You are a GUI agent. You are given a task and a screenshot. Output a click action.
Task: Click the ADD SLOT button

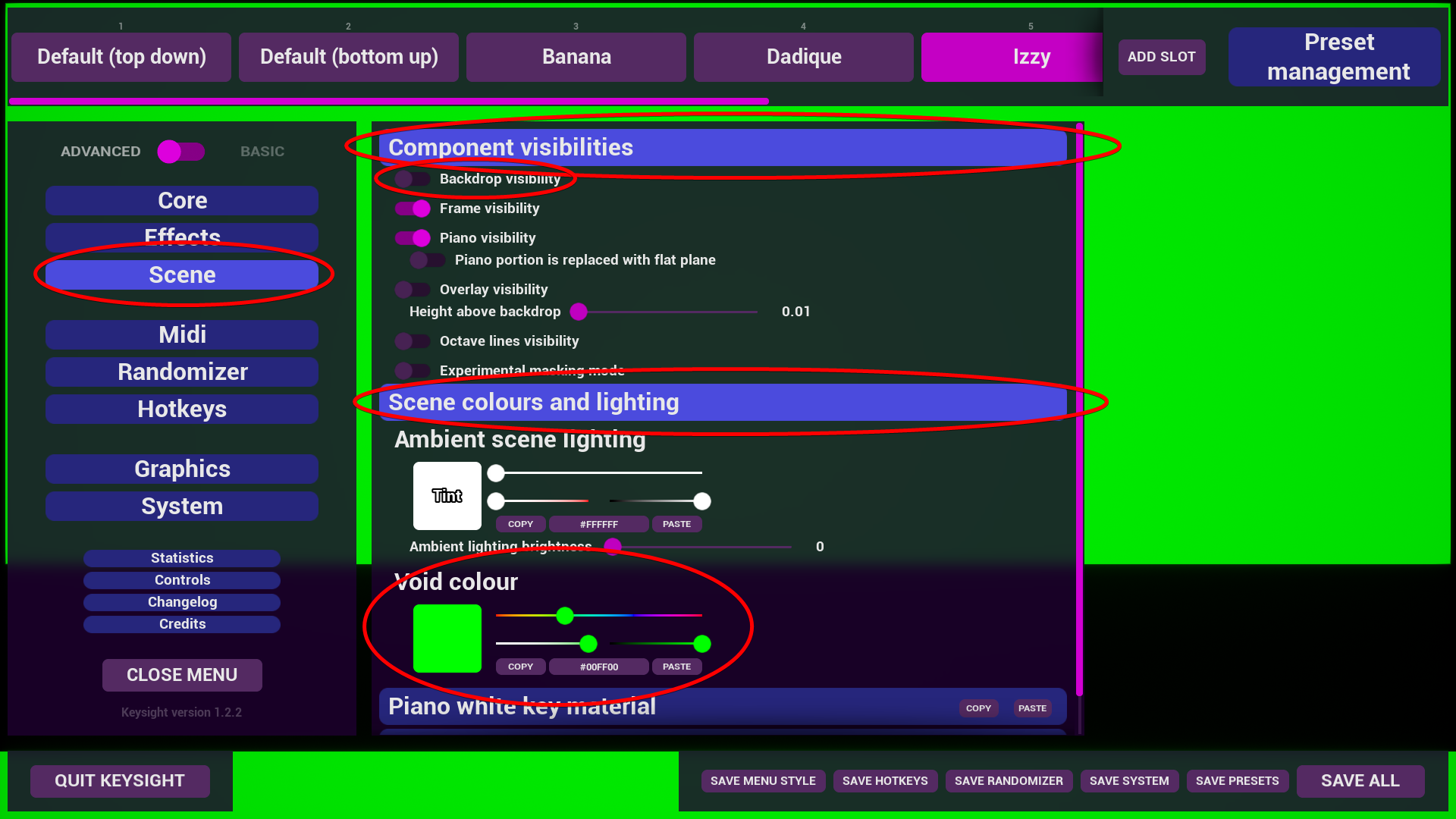1161,57
